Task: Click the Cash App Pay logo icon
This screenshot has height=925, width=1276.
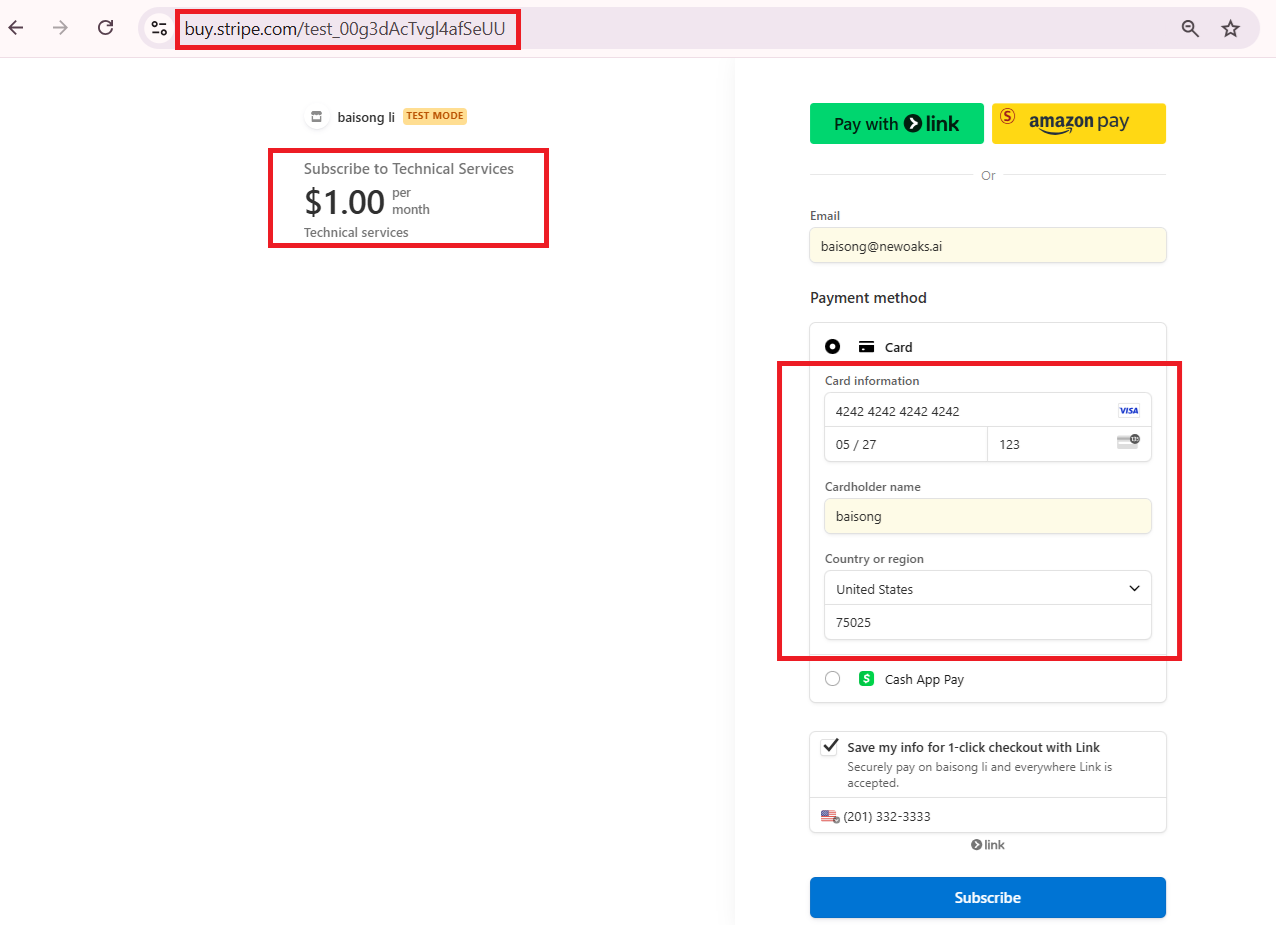Action: click(x=867, y=679)
